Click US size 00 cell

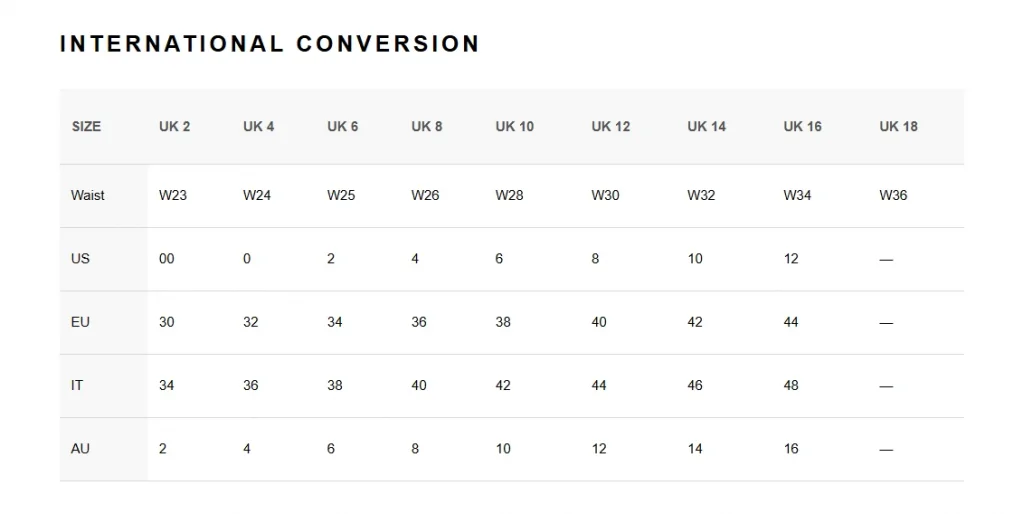click(166, 259)
